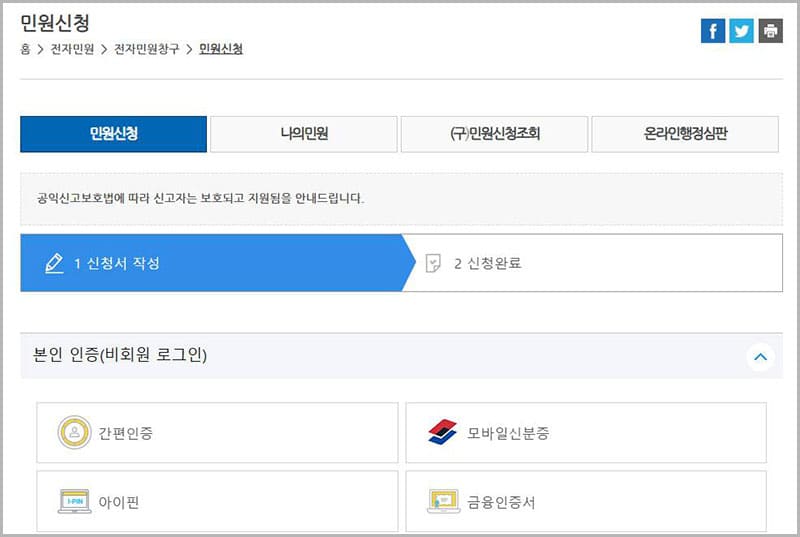The image size is (800, 537).
Task: Select the 온라인행정심판 tab
Action: click(x=685, y=134)
